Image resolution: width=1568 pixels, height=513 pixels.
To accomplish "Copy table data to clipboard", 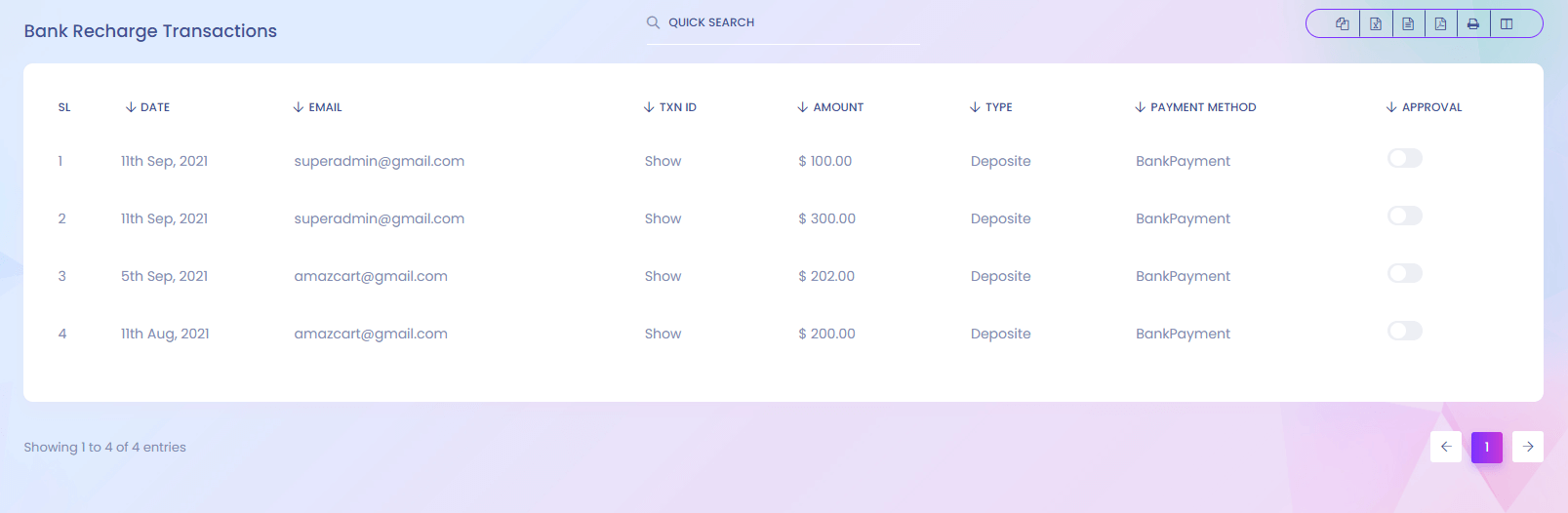I will pos(1343,24).
